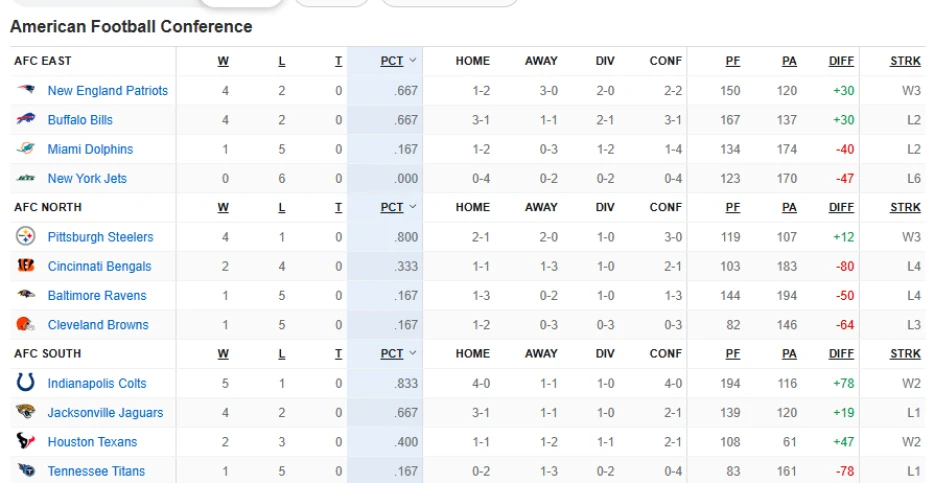Open the New York Jets team link
The height and width of the screenshot is (483, 934).
point(87,178)
